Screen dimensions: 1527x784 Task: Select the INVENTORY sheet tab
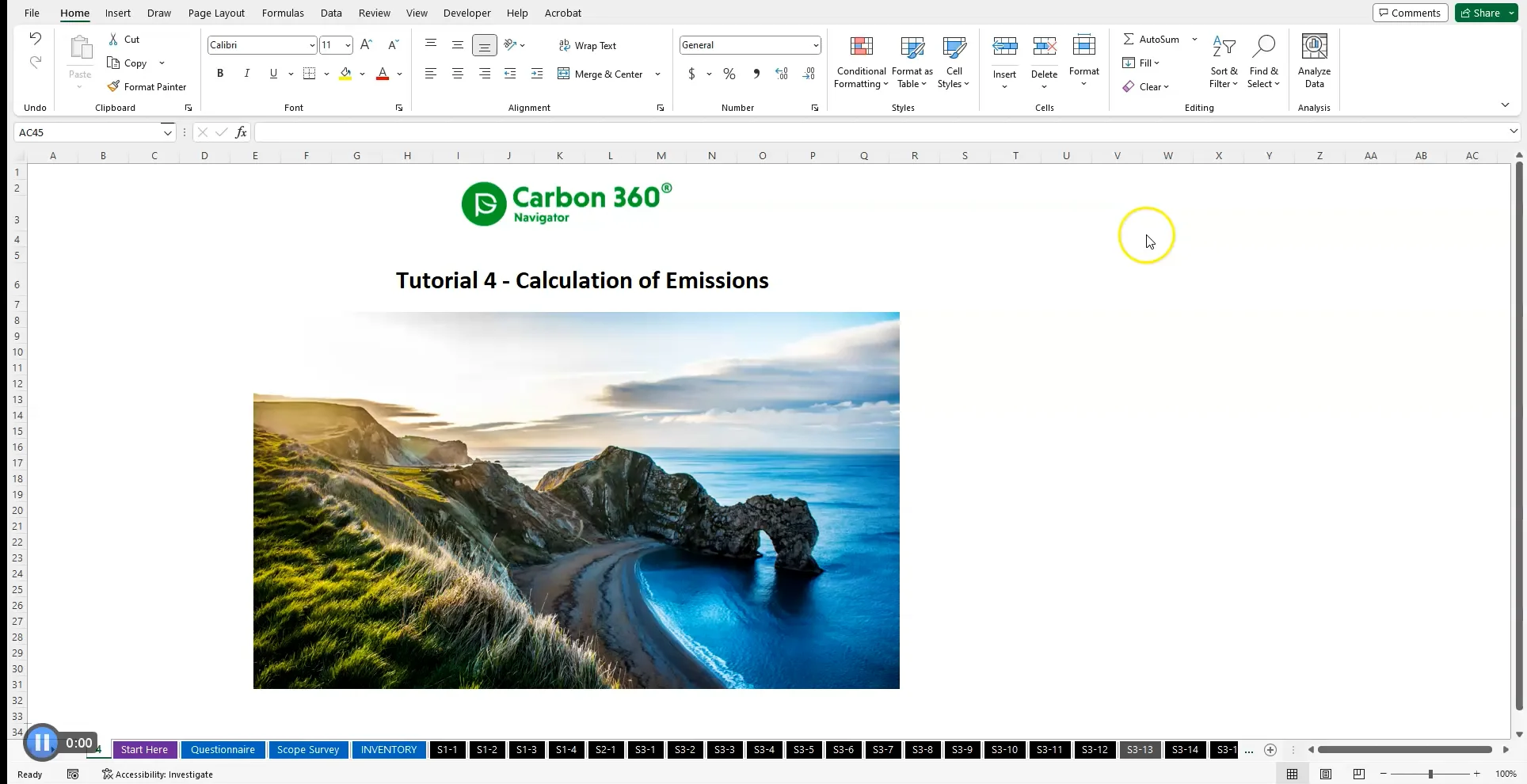pos(388,750)
